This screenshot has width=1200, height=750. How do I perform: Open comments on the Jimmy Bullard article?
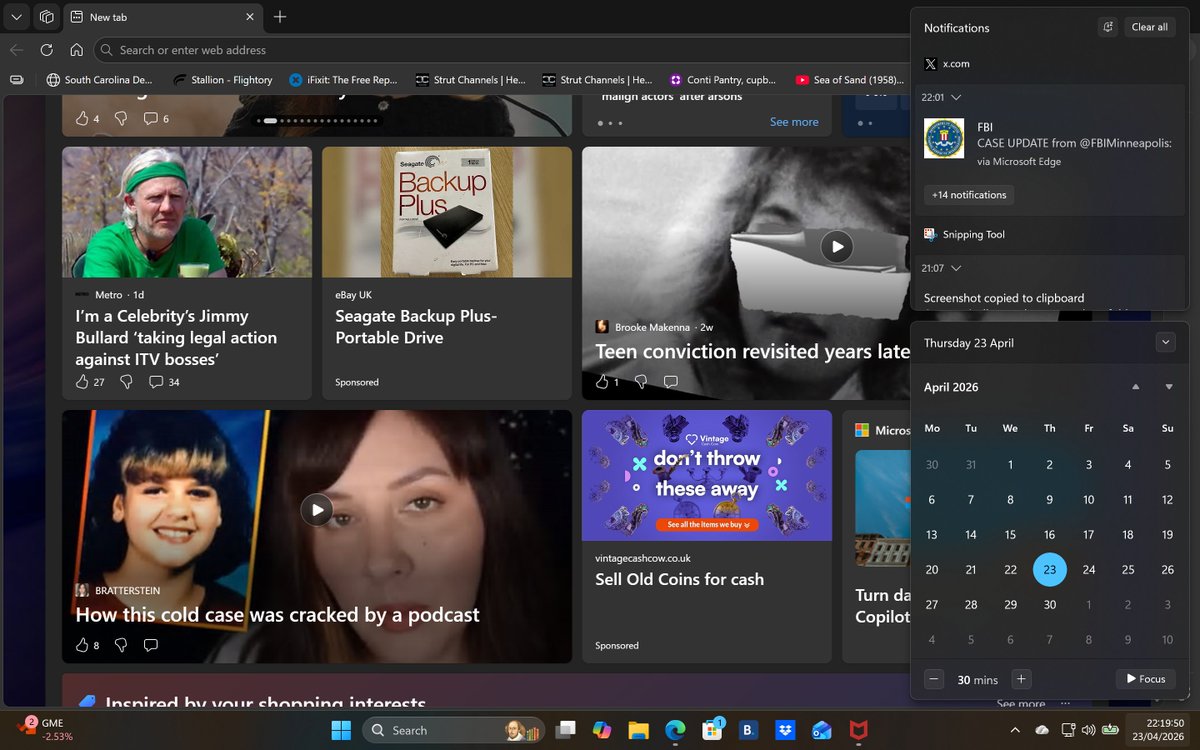pyautogui.click(x=165, y=382)
